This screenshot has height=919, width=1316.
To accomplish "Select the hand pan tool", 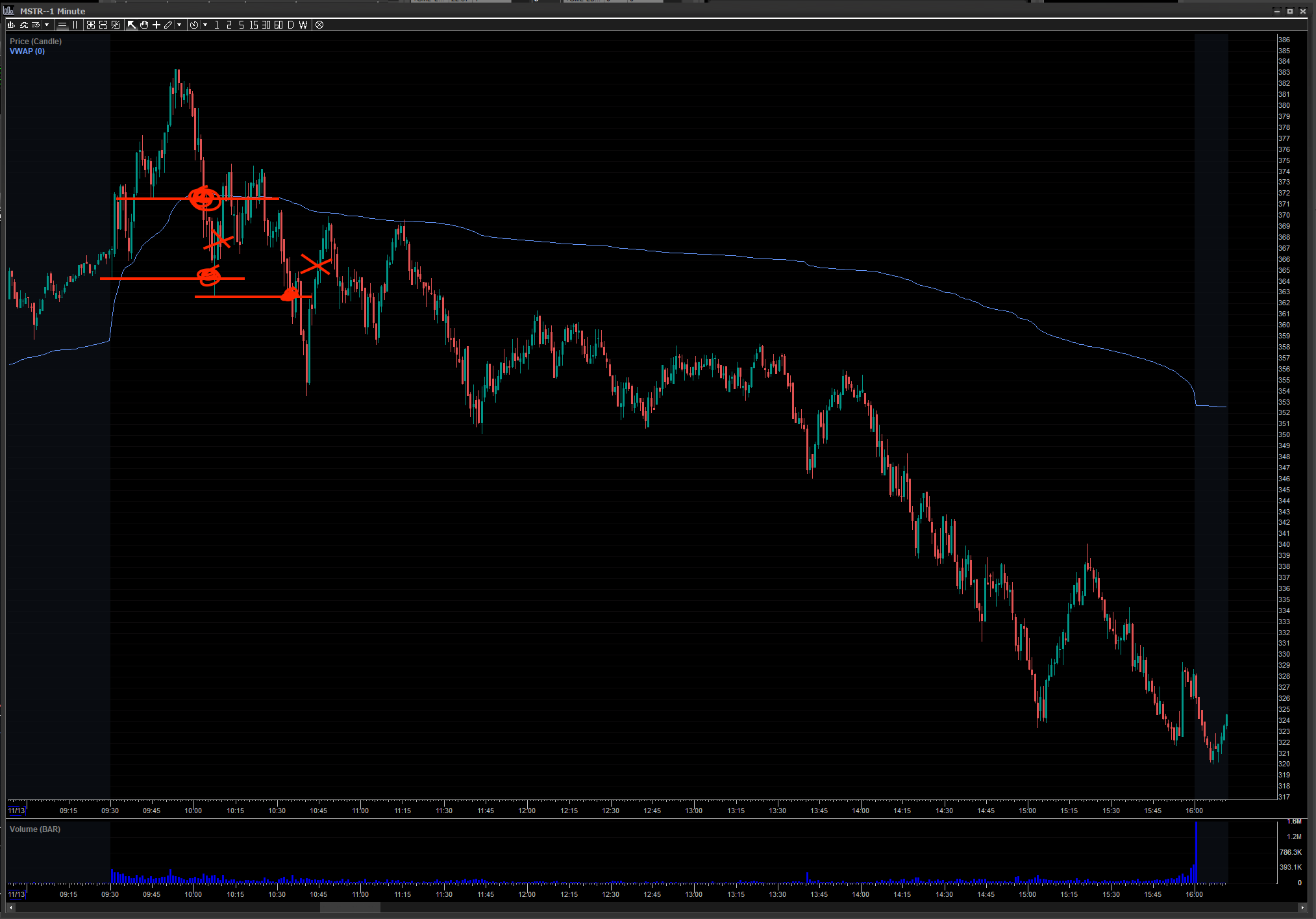I will tap(144, 25).
